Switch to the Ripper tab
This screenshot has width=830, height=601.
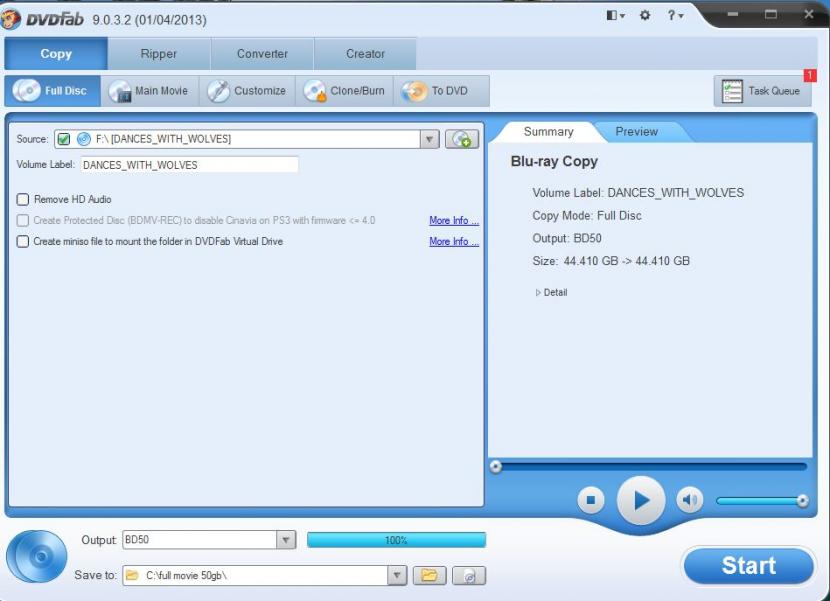159,53
